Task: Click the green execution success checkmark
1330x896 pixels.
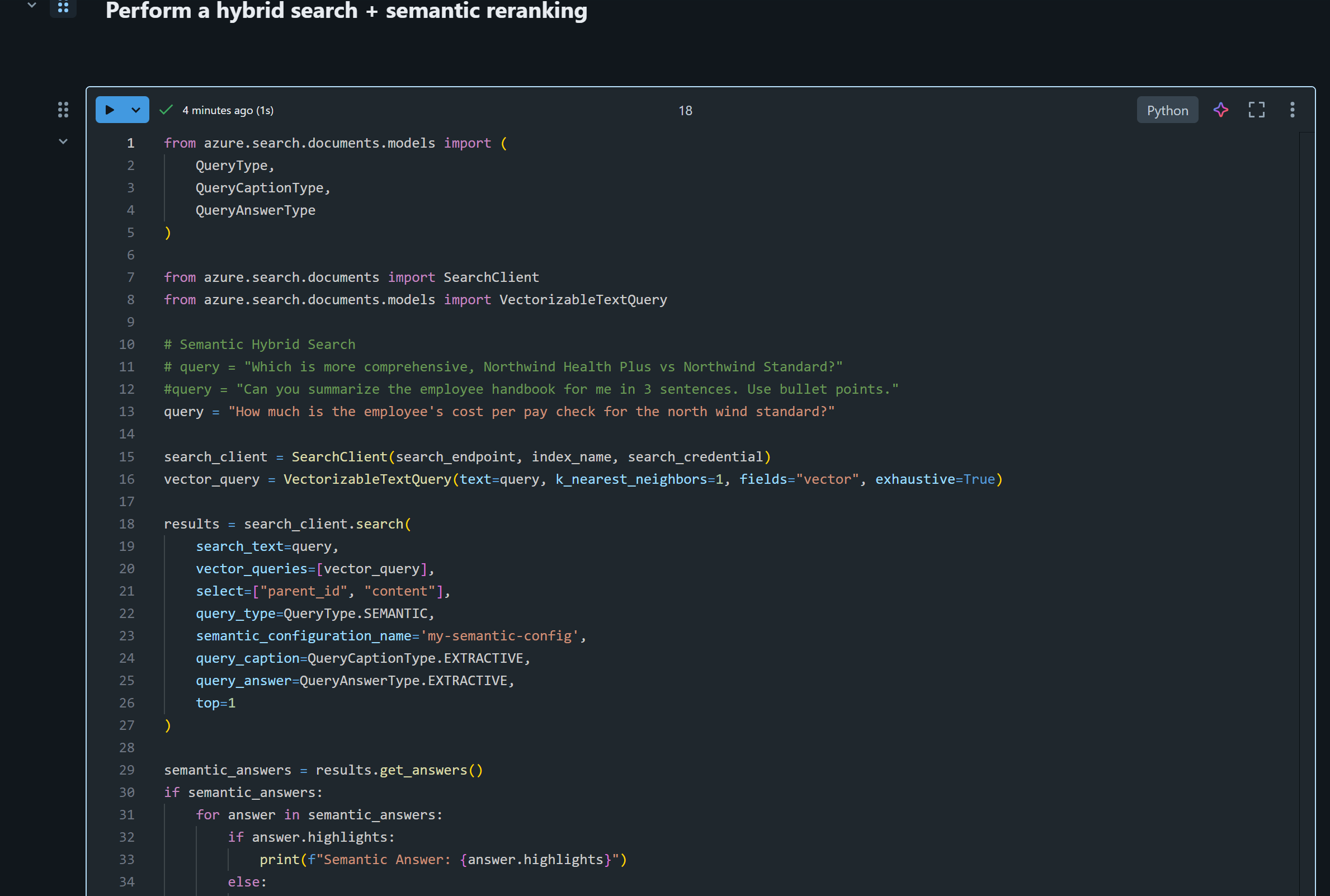Action: [166, 110]
